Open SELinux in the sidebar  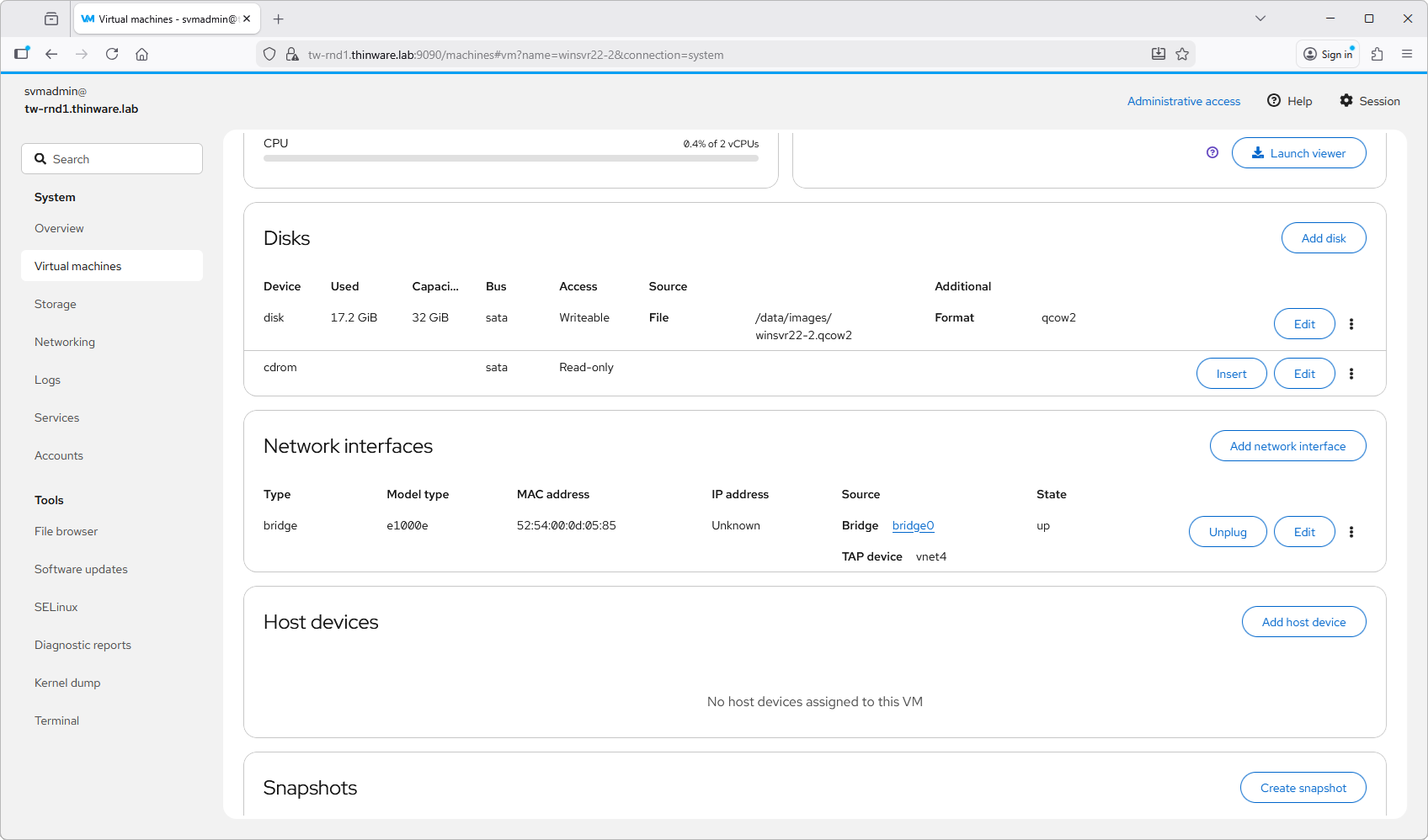coord(112,607)
